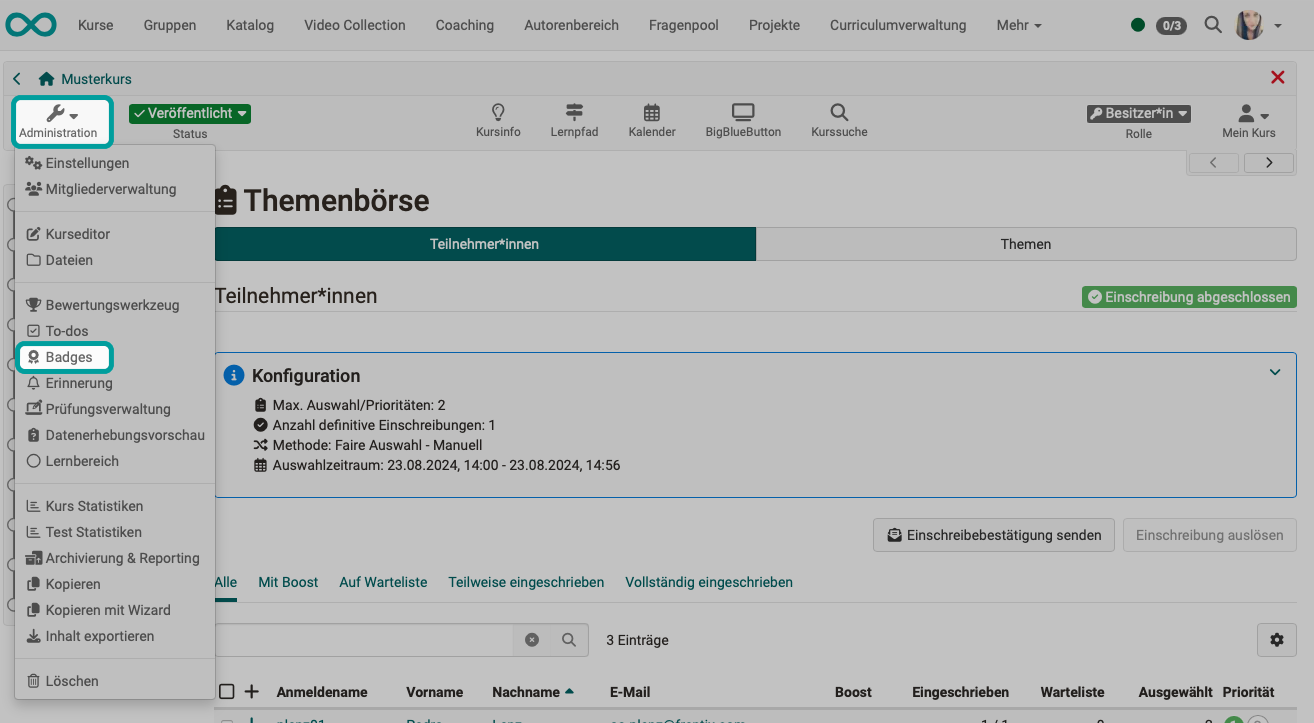Open the Veröffentlicht status dropdown
This screenshot has height=723, width=1314.
190,114
